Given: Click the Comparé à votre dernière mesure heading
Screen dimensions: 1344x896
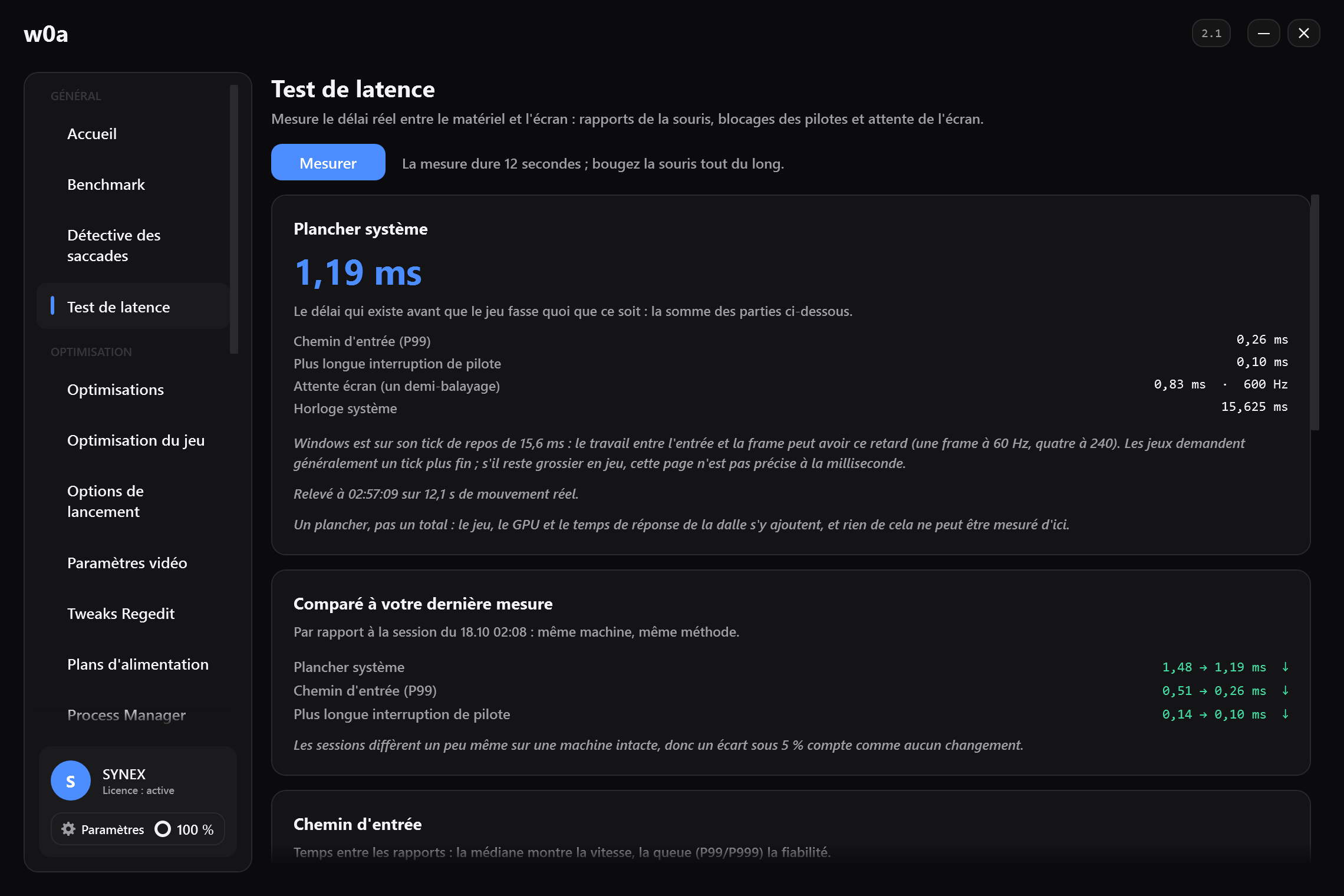Looking at the screenshot, I should pyautogui.click(x=423, y=604).
